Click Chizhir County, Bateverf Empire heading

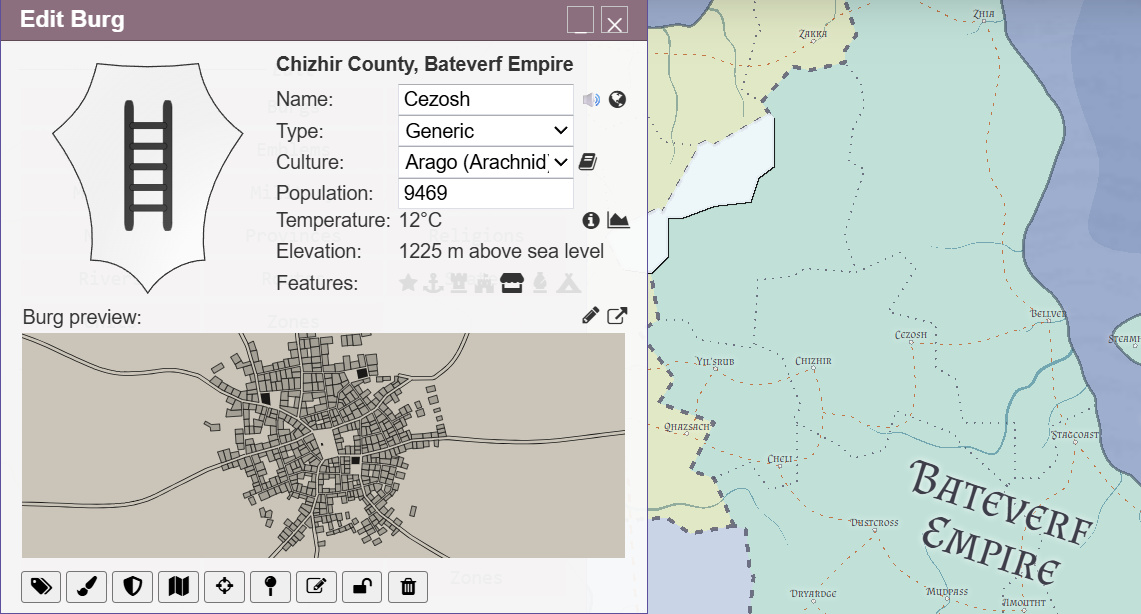tap(424, 64)
